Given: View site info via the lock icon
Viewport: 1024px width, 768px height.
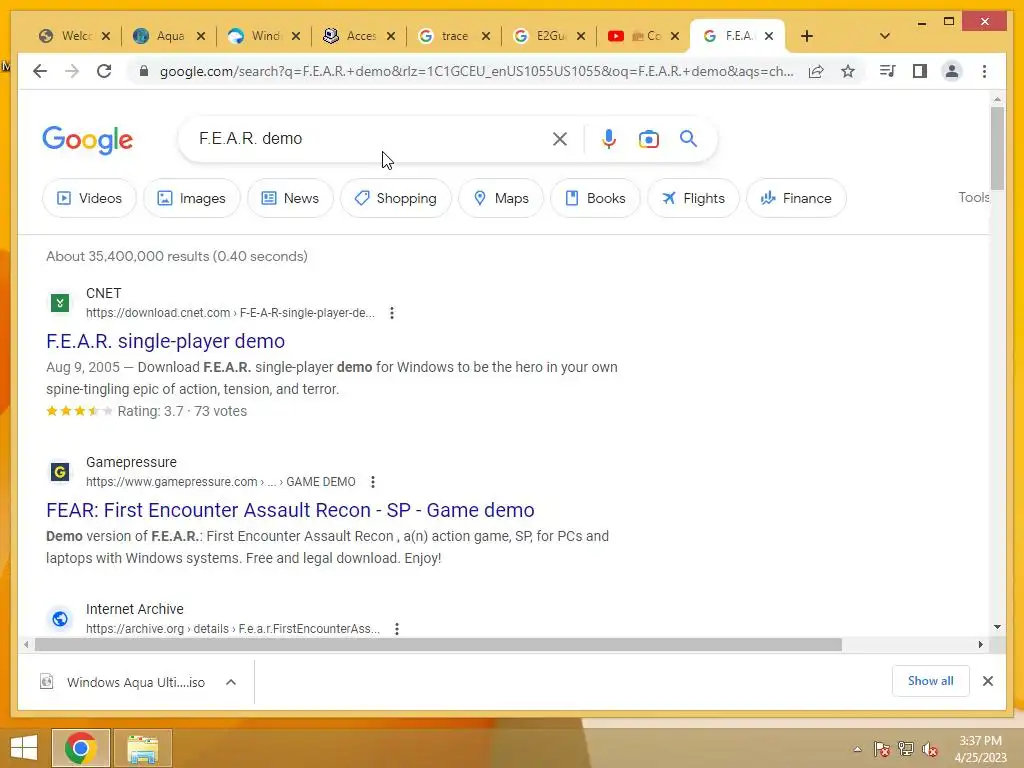Looking at the screenshot, I should (x=144, y=71).
